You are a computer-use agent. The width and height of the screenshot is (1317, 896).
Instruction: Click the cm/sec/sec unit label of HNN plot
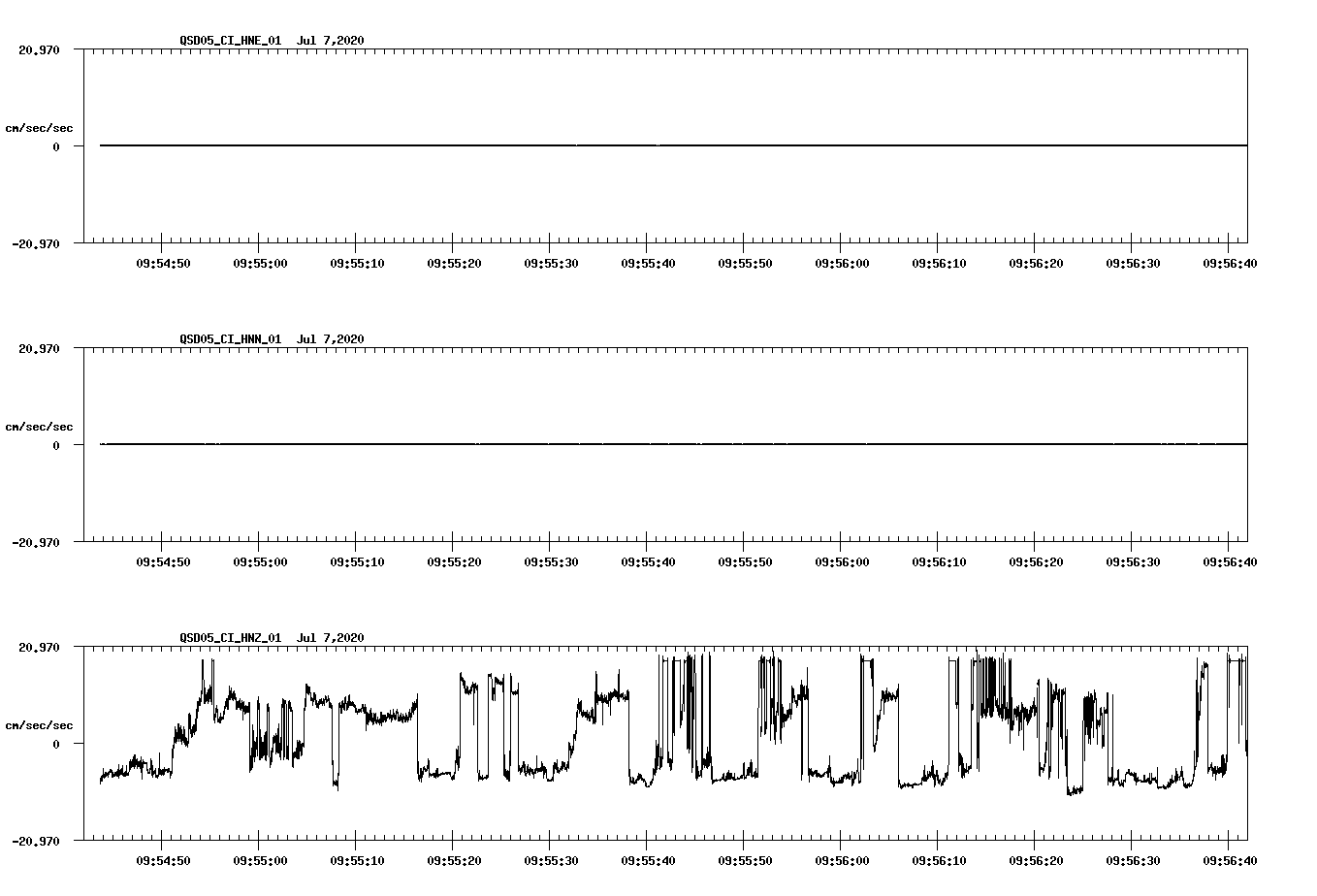(39, 427)
